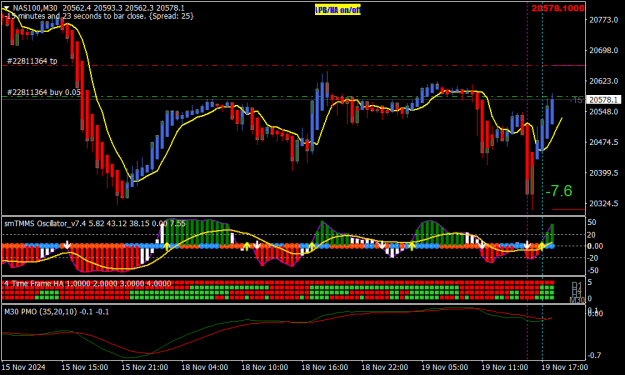The height and width of the screenshot is (375, 625).
Task: Click the oscillator zero level 0.00 label
Action: click(x=595, y=246)
